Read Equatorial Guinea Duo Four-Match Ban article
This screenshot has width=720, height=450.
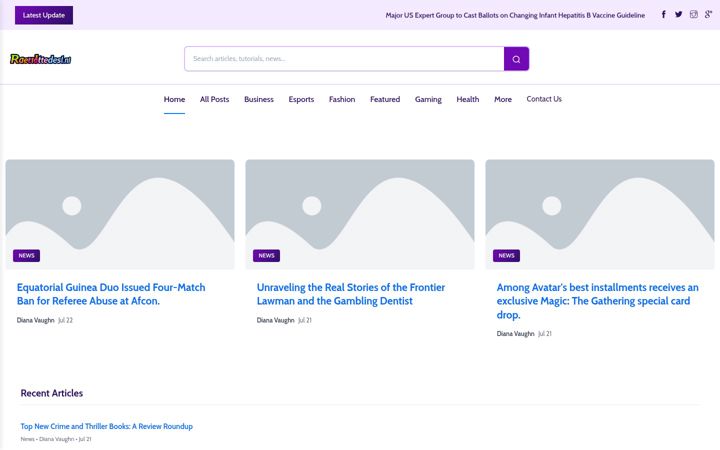point(111,294)
